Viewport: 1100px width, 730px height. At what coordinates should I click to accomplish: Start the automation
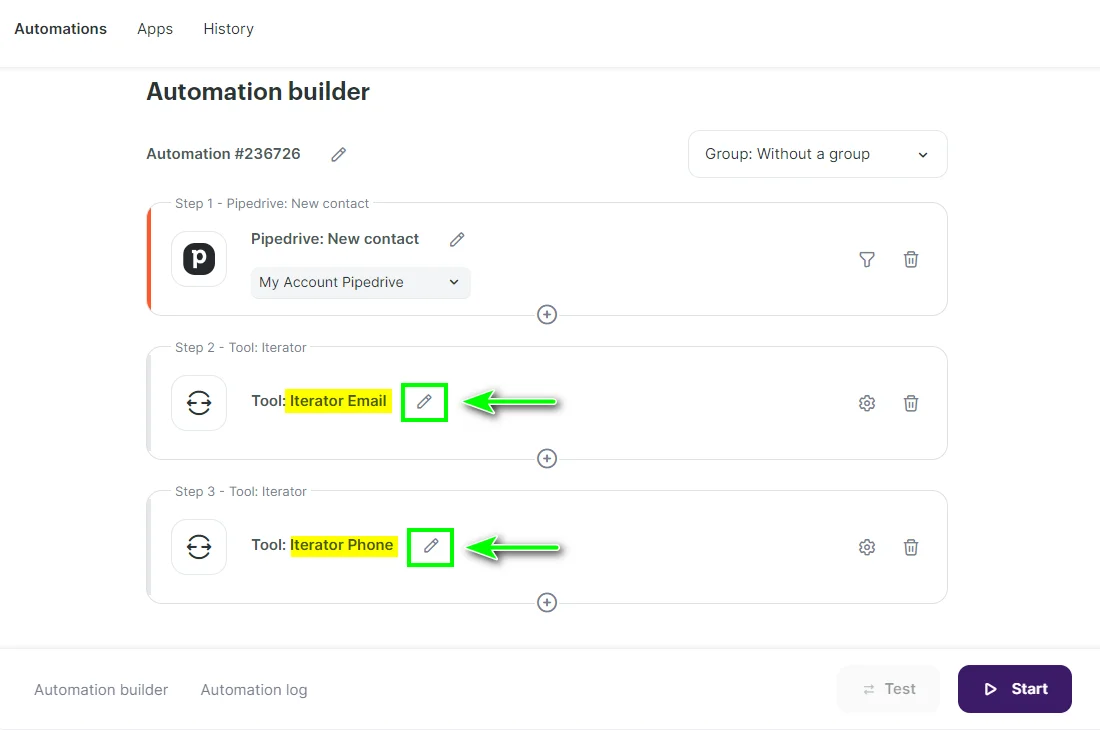pos(1014,689)
